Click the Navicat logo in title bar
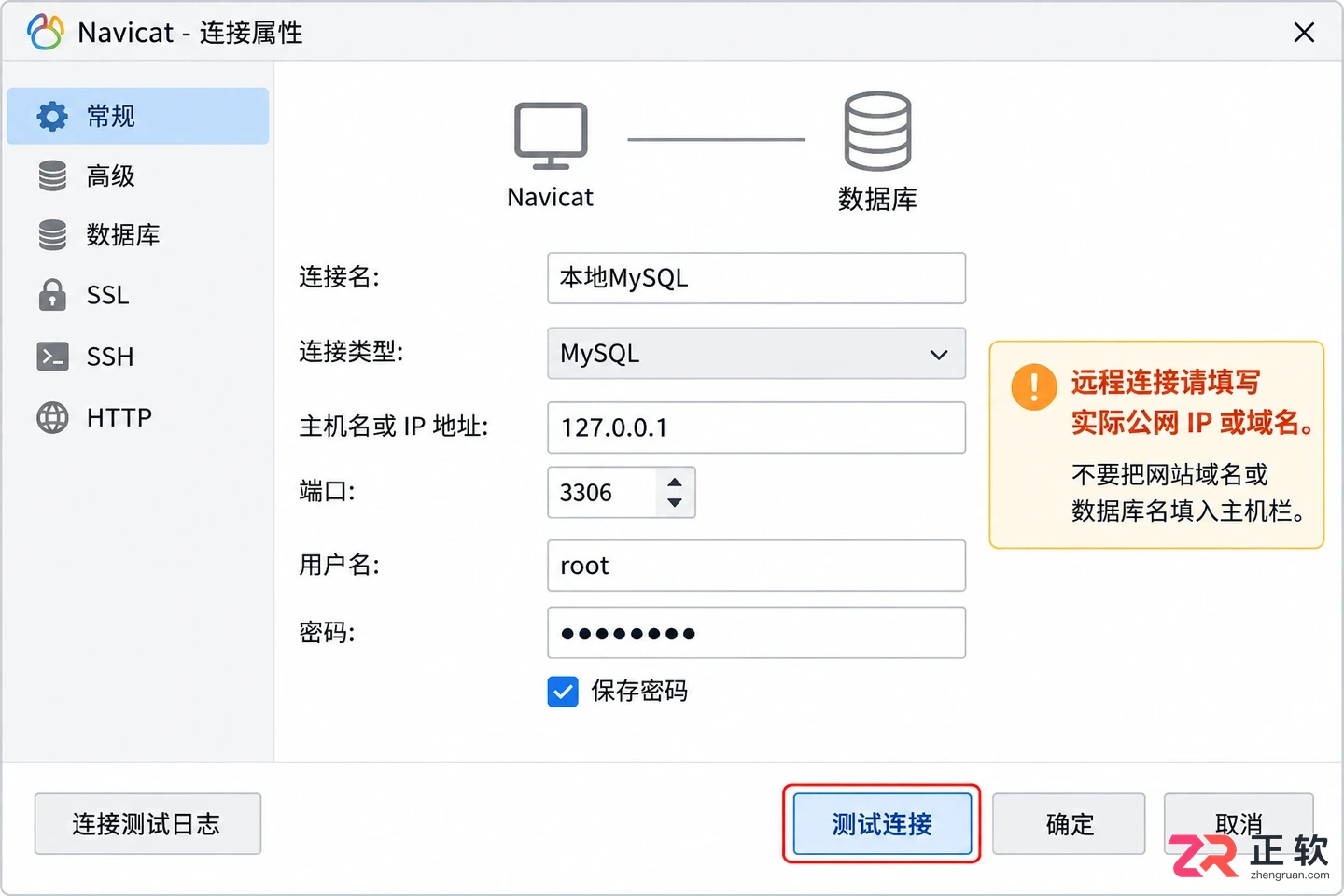The width and height of the screenshot is (1344, 896). [x=46, y=32]
